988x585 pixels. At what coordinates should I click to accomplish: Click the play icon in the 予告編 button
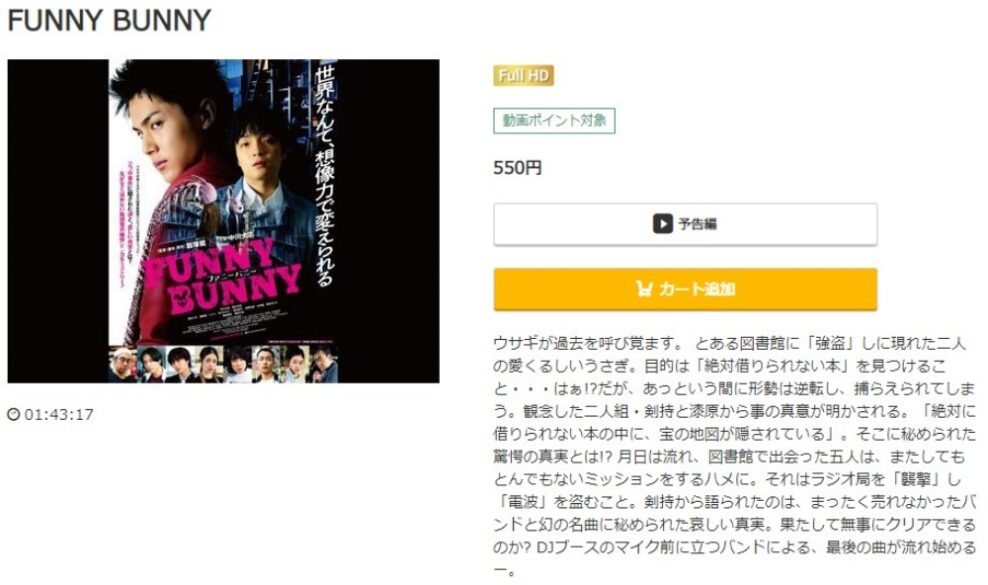[x=662, y=224]
